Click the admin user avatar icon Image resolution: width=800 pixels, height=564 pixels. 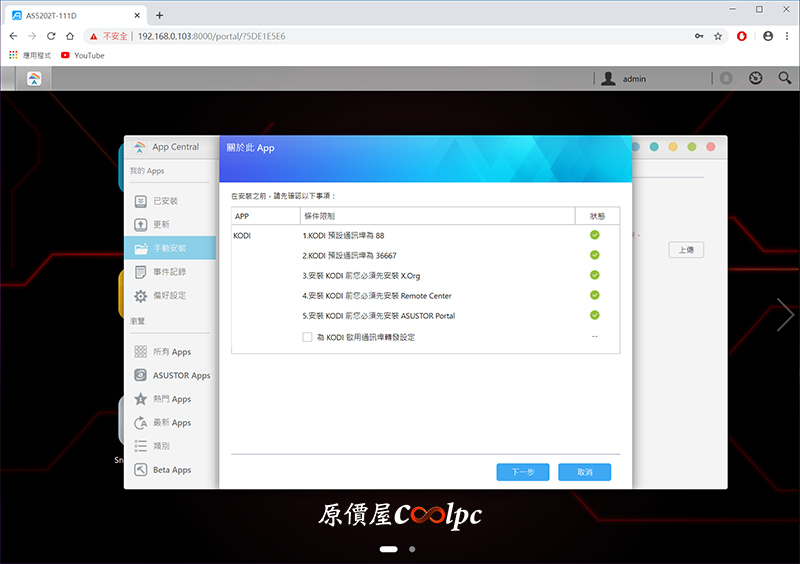coord(608,79)
